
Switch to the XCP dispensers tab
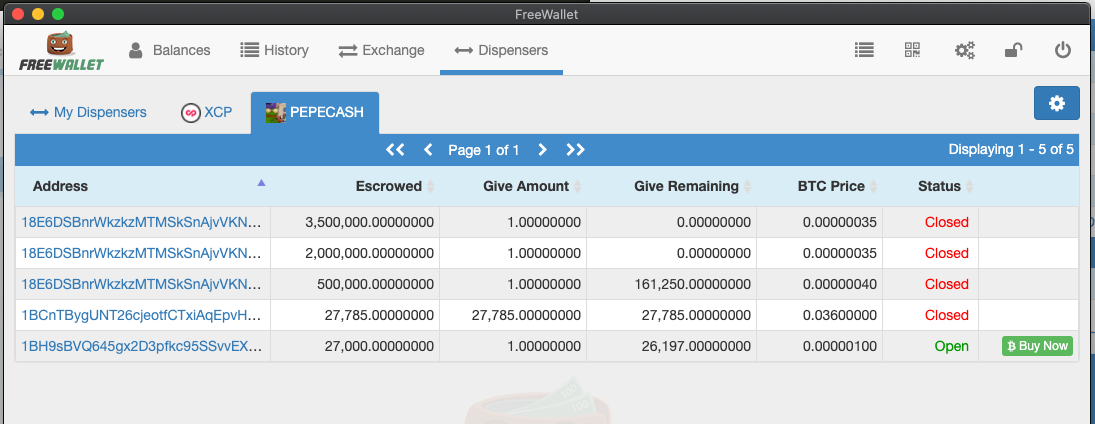tap(207, 112)
